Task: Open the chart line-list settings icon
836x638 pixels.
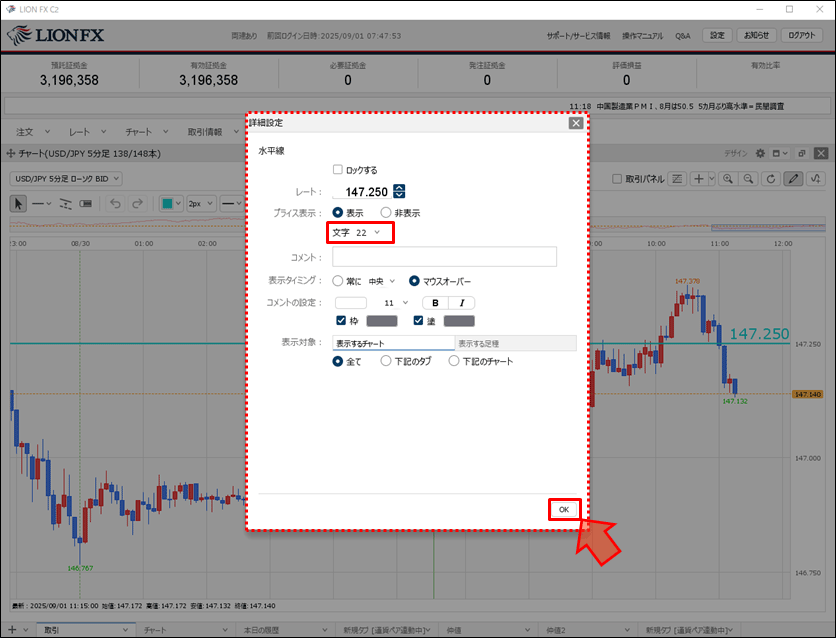Action: tap(677, 179)
